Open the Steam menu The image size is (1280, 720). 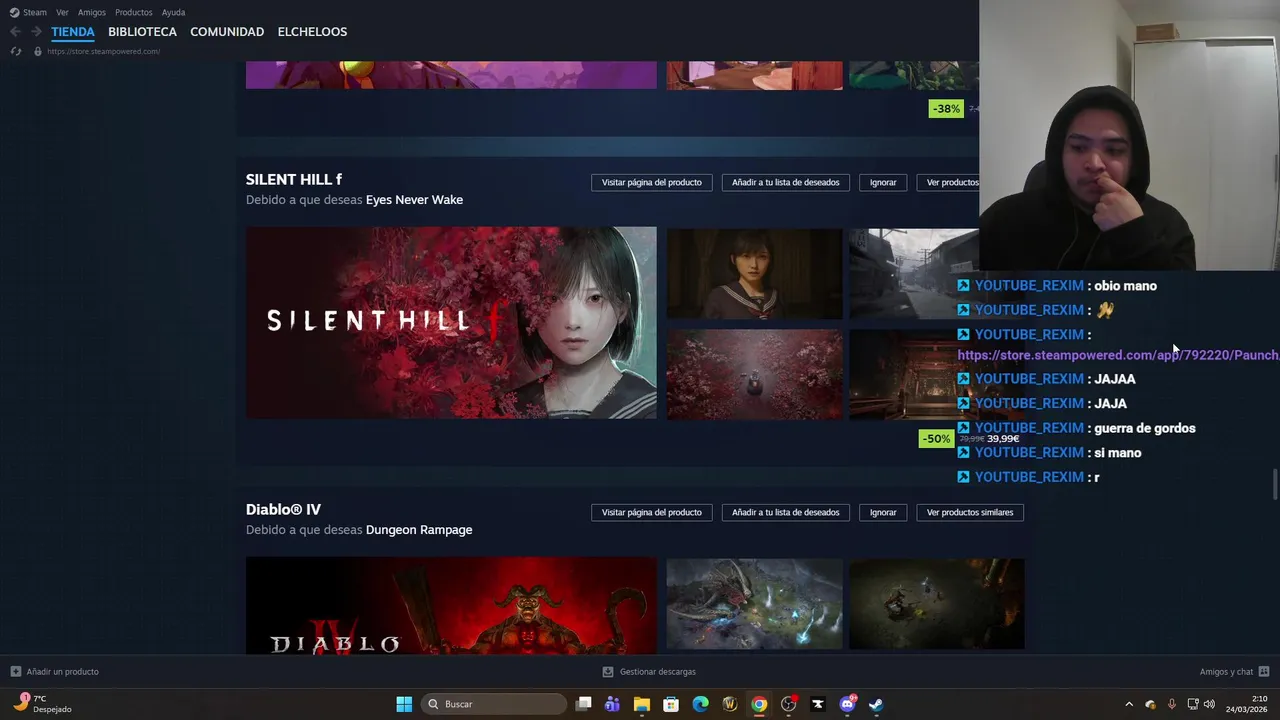pyautogui.click(x=35, y=12)
